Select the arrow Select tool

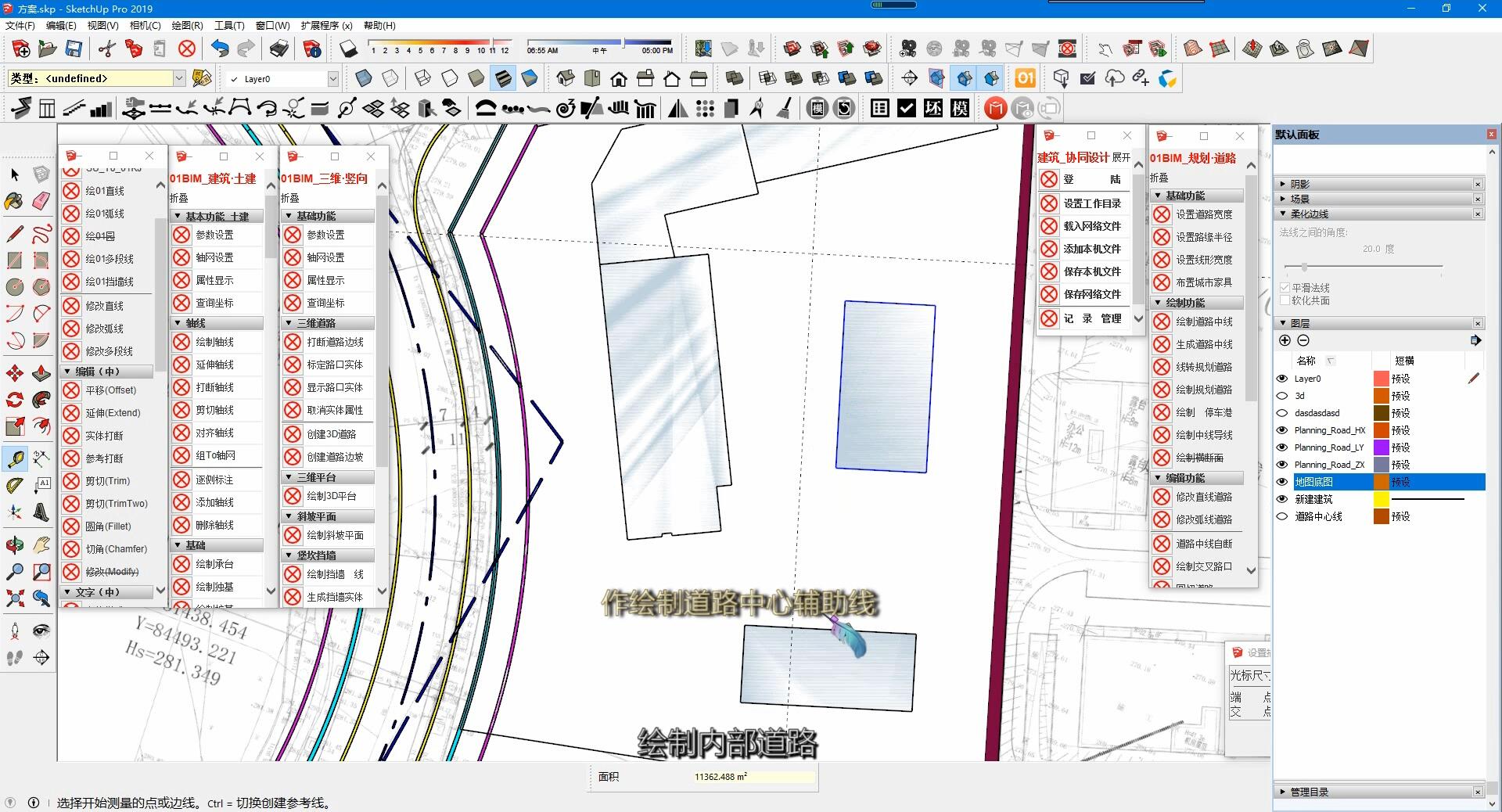tap(15, 174)
